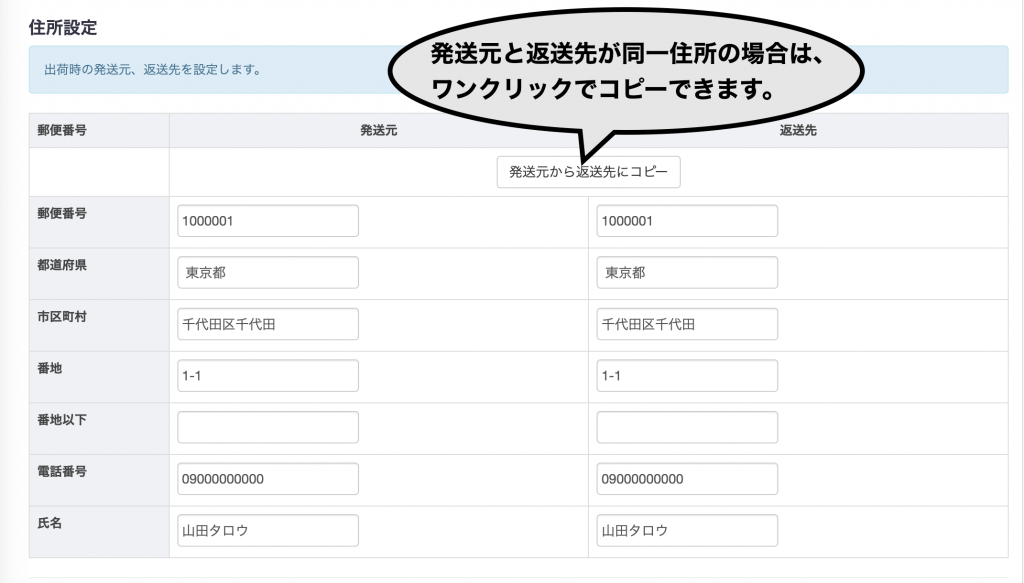Click the 氏名 row label
Viewport: 1024px width, 583px height.
pyautogui.click(x=50, y=523)
